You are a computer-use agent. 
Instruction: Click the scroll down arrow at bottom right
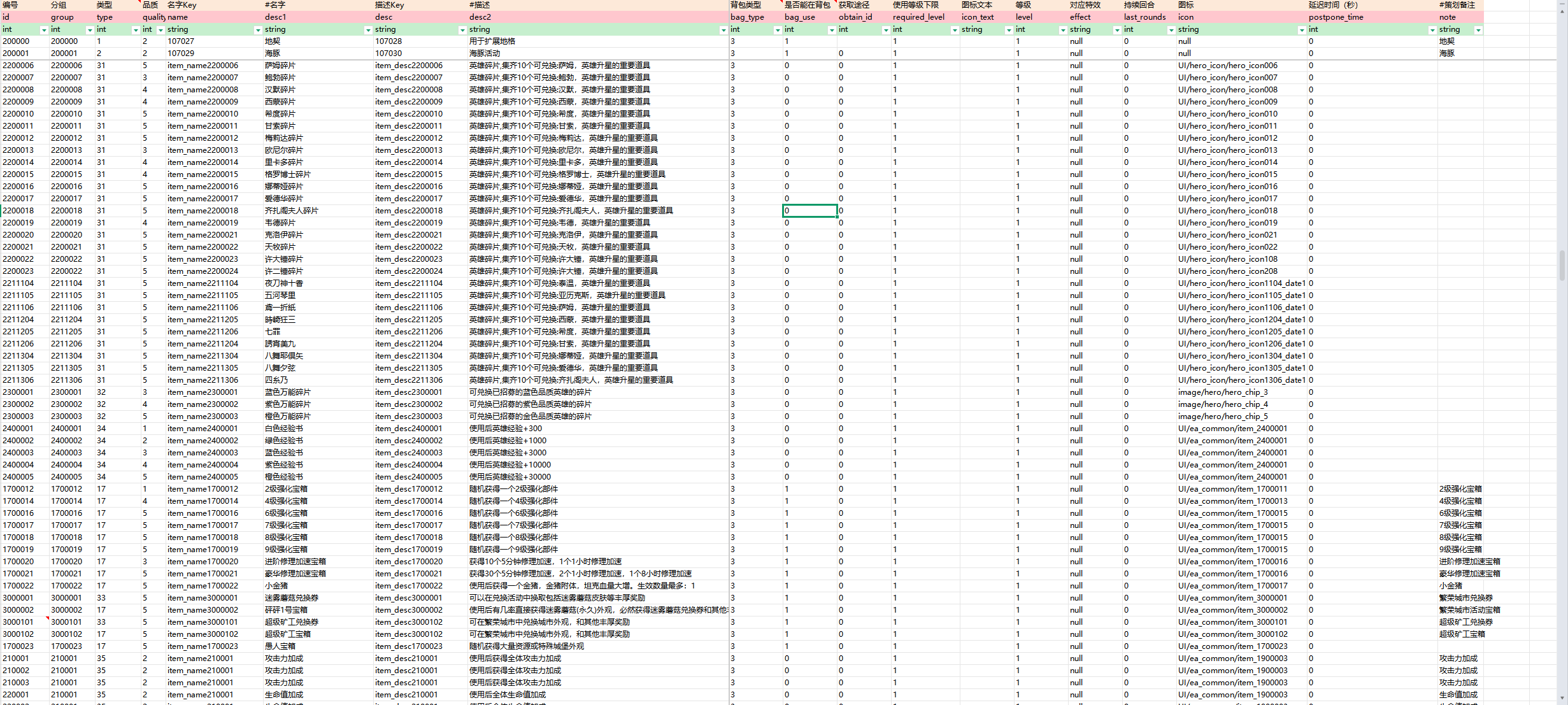(1562, 698)
